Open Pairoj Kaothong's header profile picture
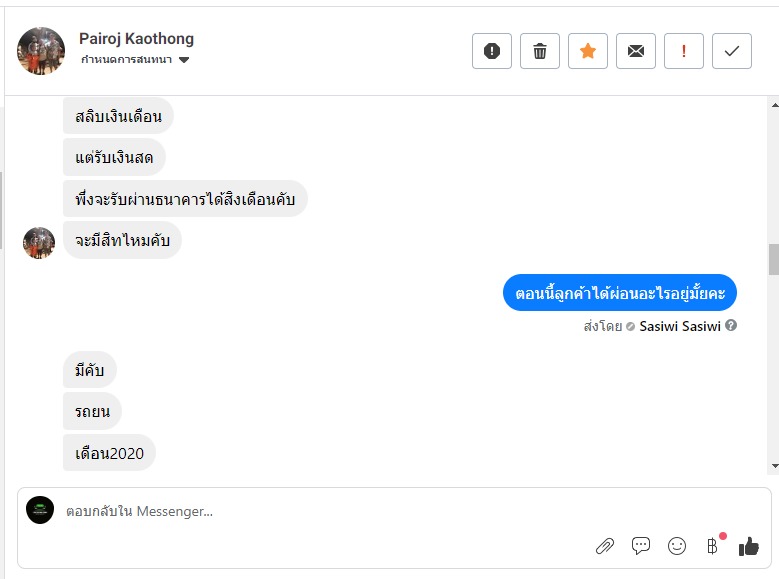Image resolution: width=779 pixels, height=579 pixels. pyautogui.click(x=41, y=51)
